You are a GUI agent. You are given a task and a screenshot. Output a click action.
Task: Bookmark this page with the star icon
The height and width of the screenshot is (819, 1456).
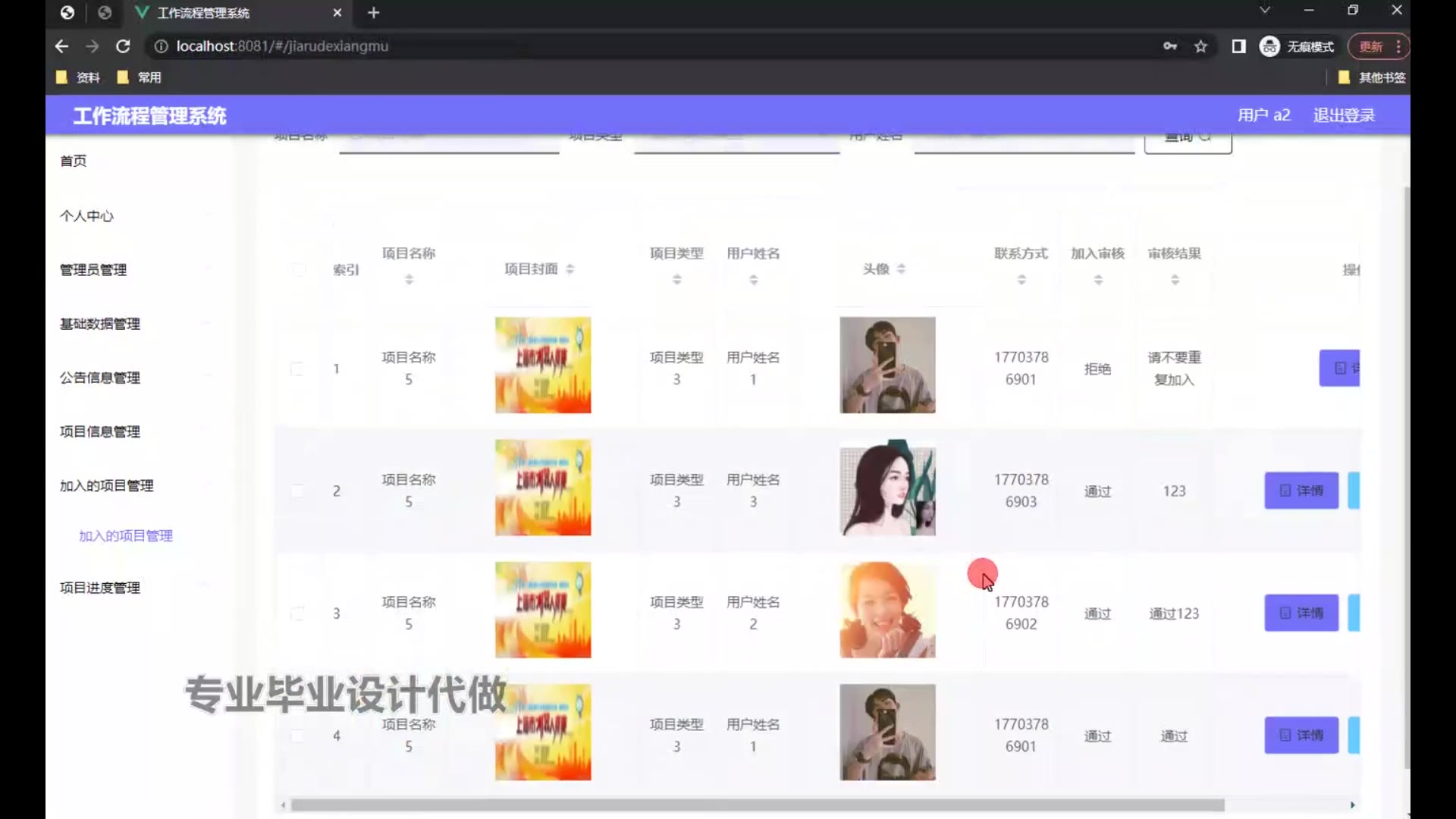click(x=1200, y=46)
